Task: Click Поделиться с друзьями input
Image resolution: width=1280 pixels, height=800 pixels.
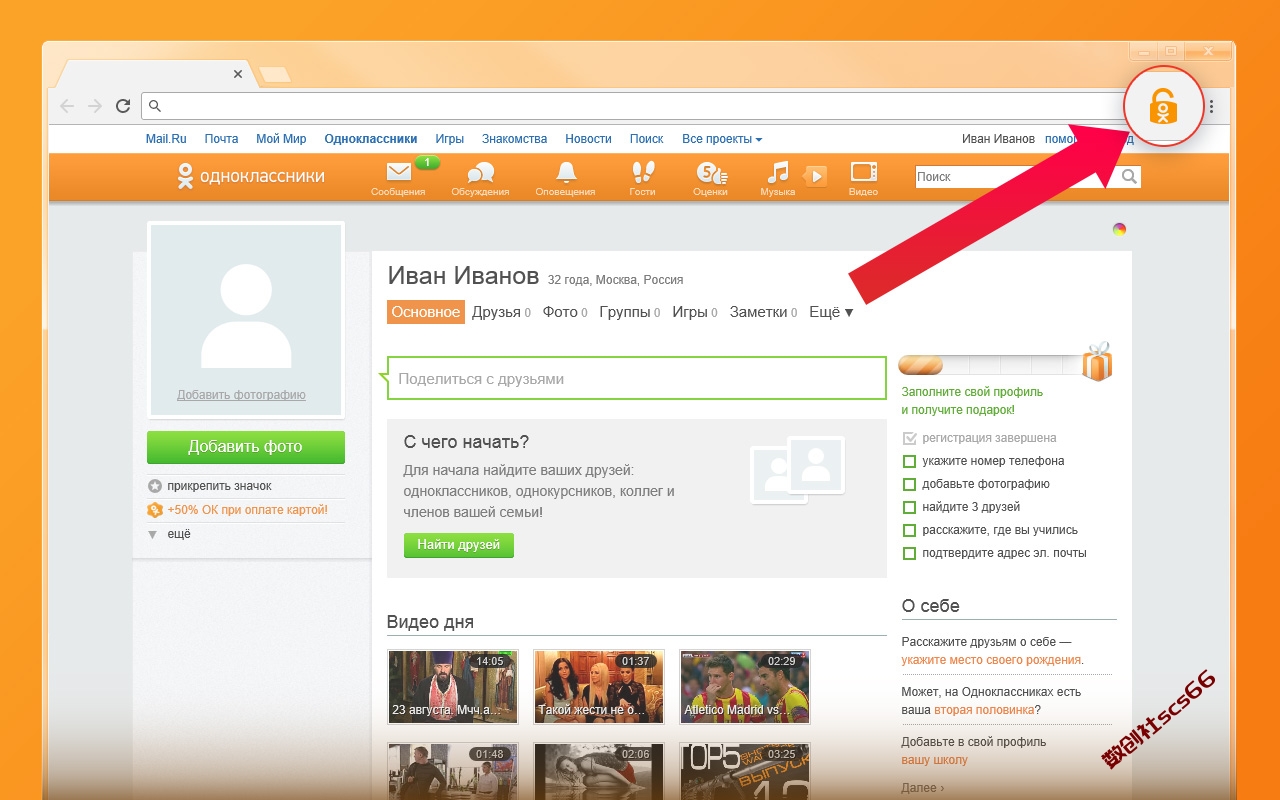Action: pyautogui.click(x=637, y=379)
